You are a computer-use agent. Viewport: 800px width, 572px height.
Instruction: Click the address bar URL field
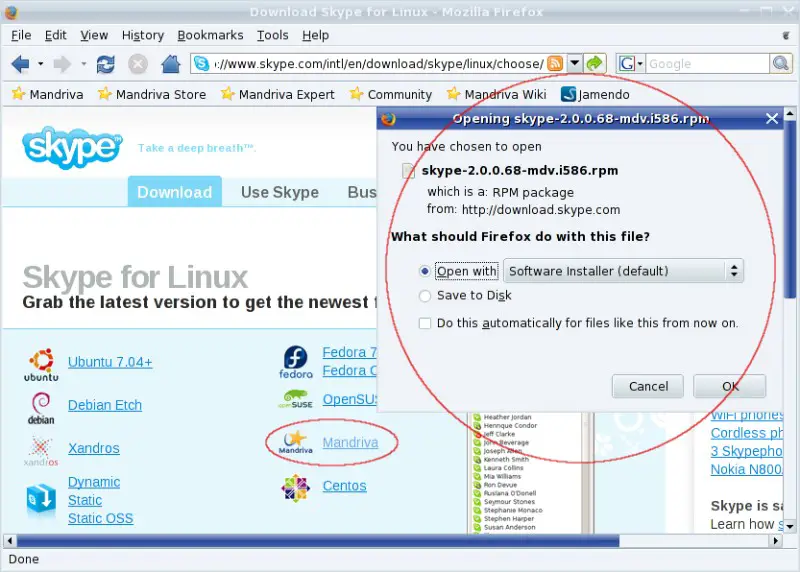[379, 64]
